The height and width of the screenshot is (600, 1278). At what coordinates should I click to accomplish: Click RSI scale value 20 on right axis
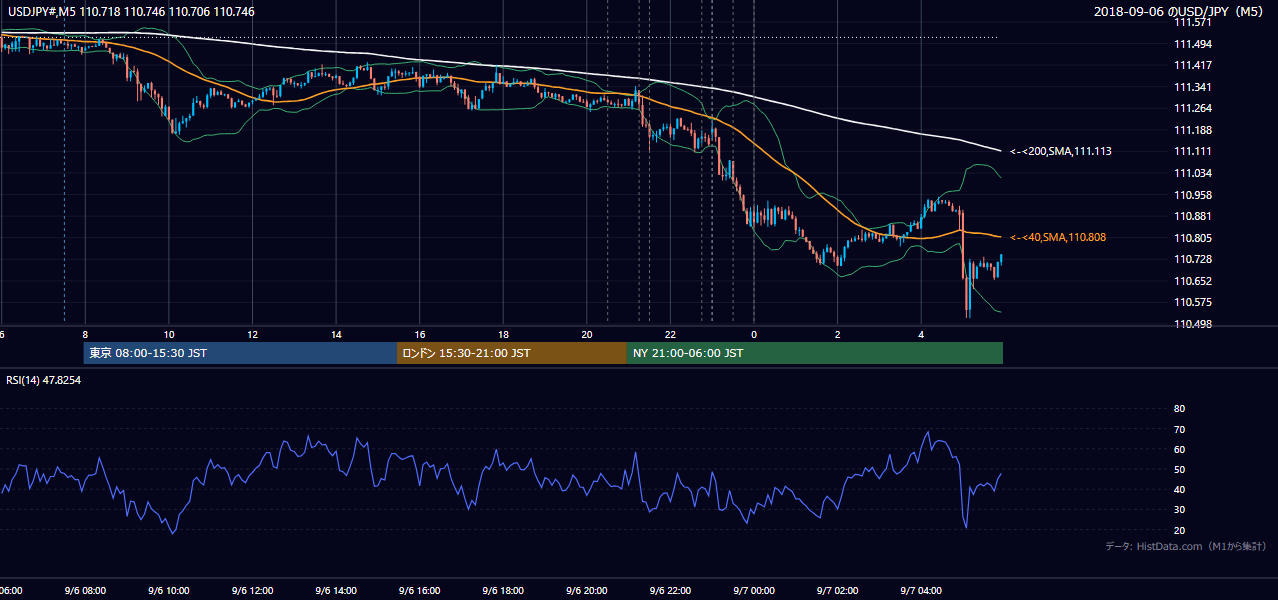(1179, 530)
